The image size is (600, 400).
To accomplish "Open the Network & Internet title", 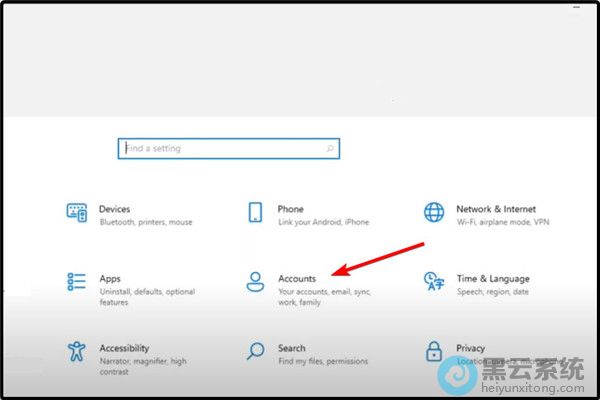I will (x=496, y=209).
